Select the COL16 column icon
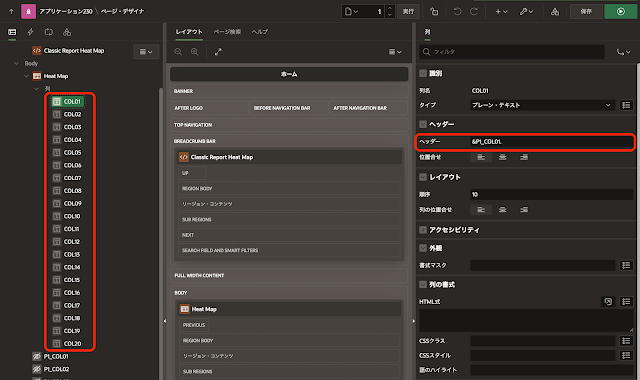Image resolution: width=640 pixels, height=380 pixels. pyautogui.click(x=57, y=293)
